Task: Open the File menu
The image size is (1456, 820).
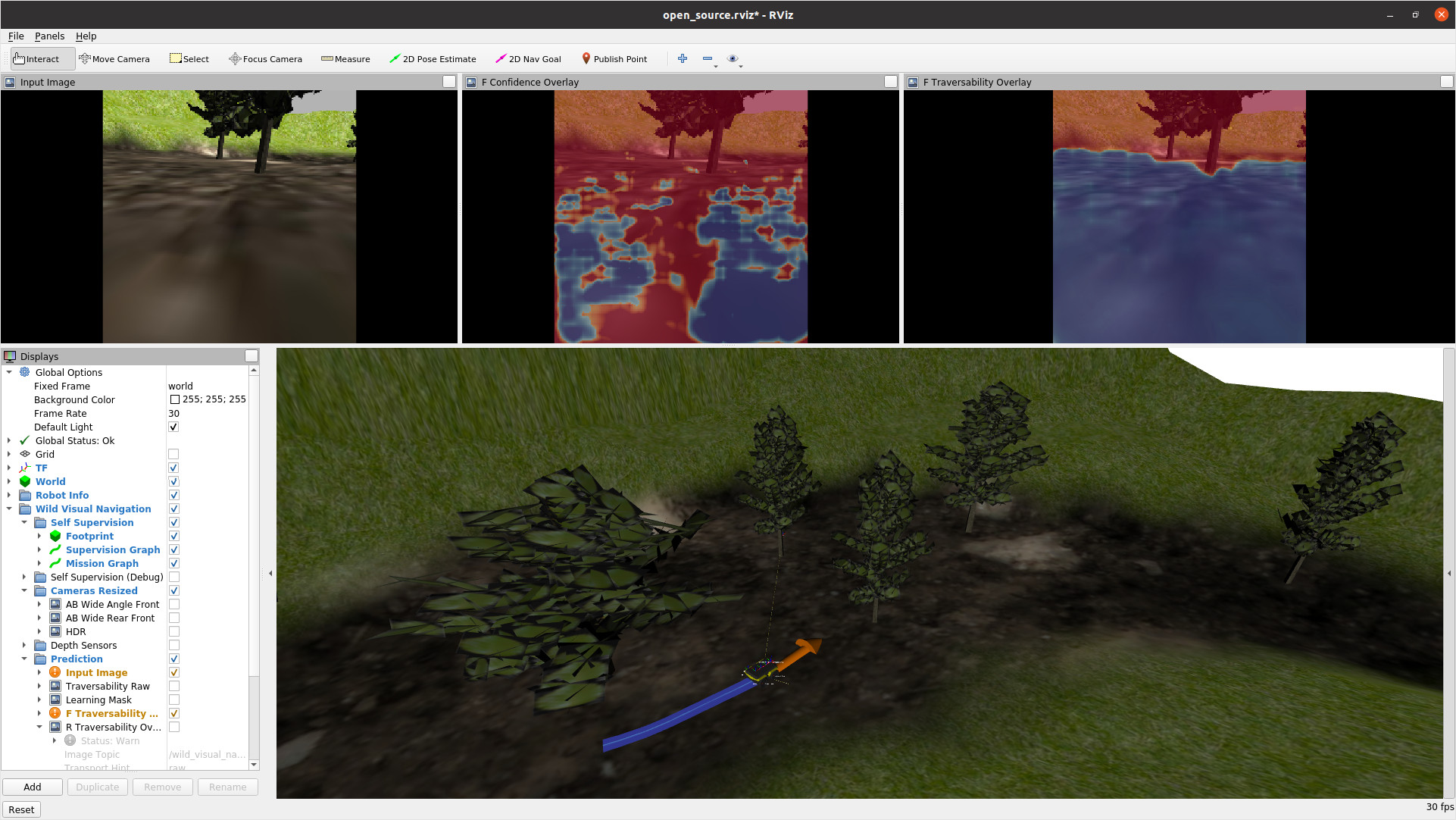Action: (x=16, y=36)
